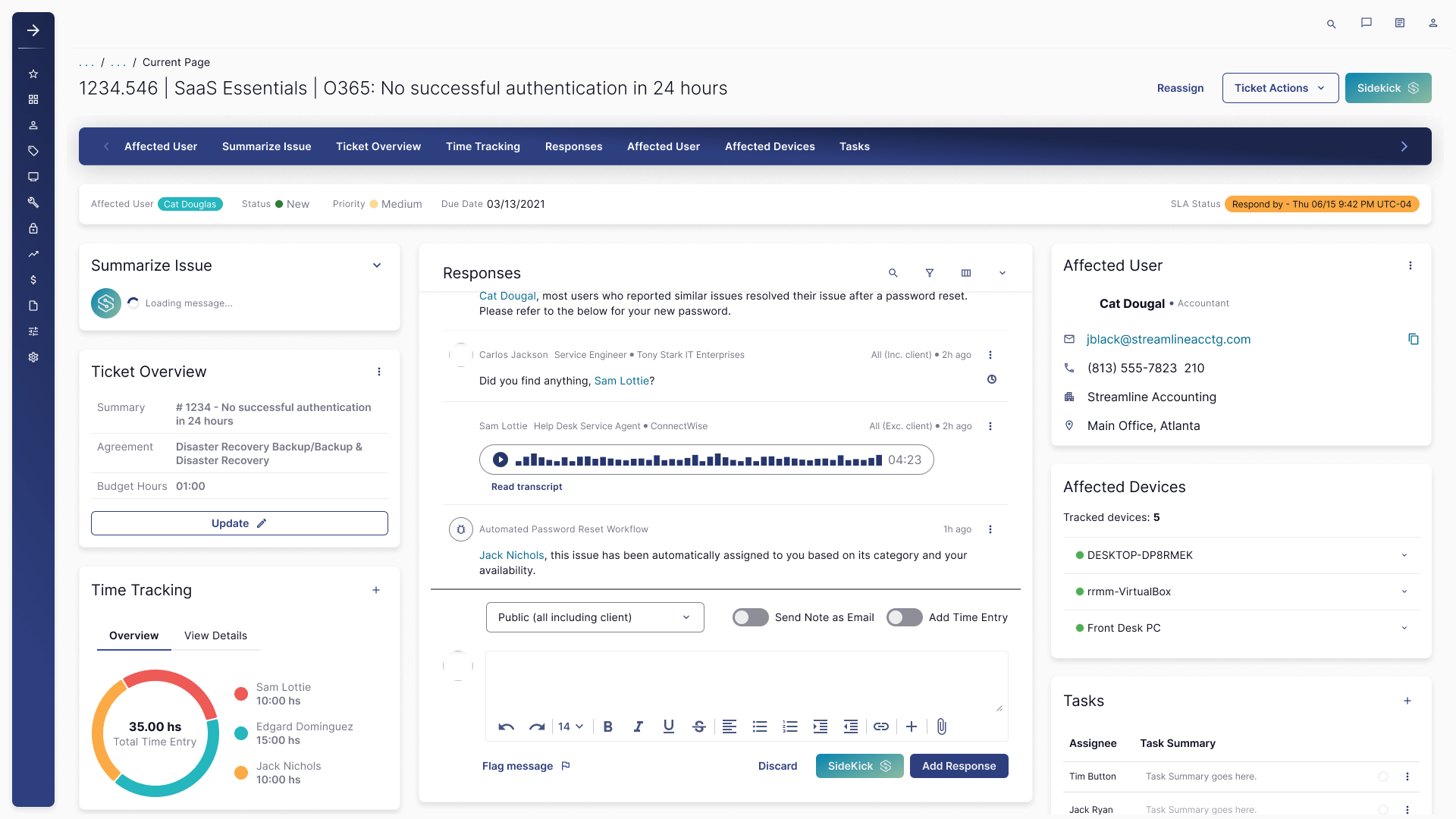This screenshot has height=819, width=1456.
Task: Play the Sam Lottie voice message
Action: coord(500,460)
